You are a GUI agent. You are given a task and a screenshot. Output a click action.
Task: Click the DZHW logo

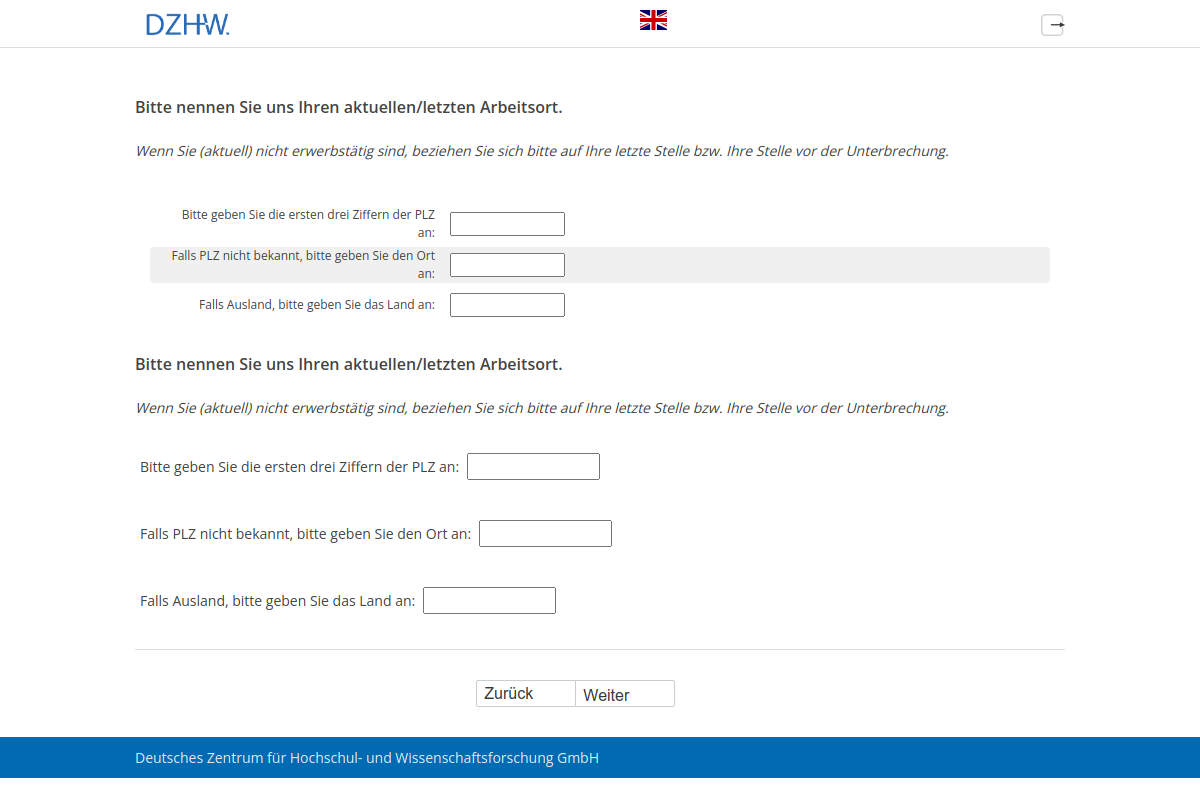tap(187, 25)
